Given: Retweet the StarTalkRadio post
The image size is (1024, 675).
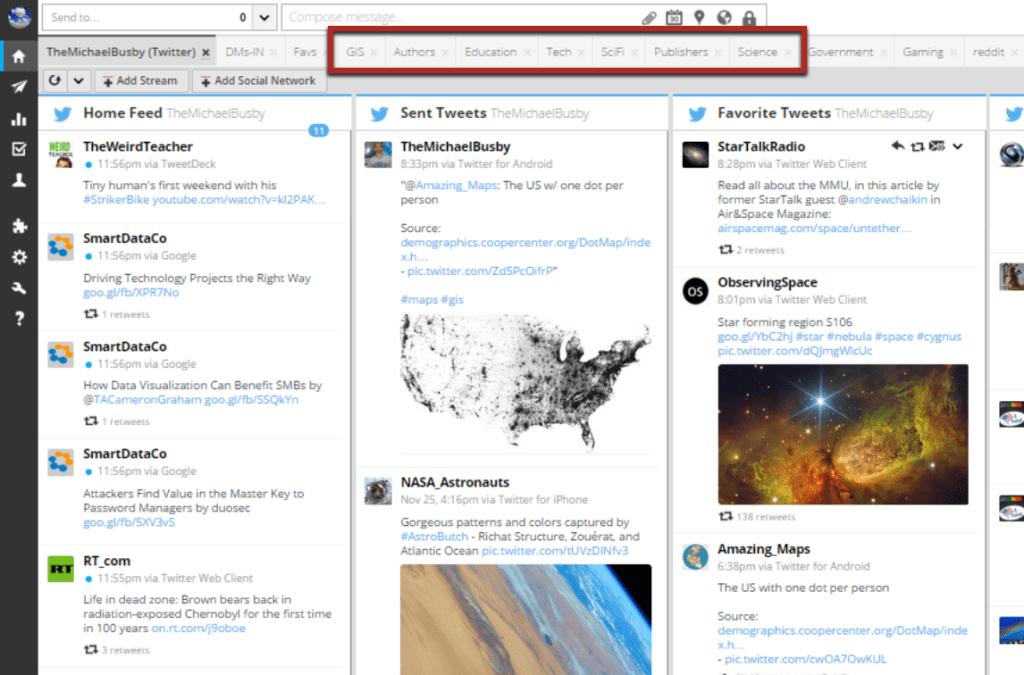Looking at the screenshot, I should 919,147.
